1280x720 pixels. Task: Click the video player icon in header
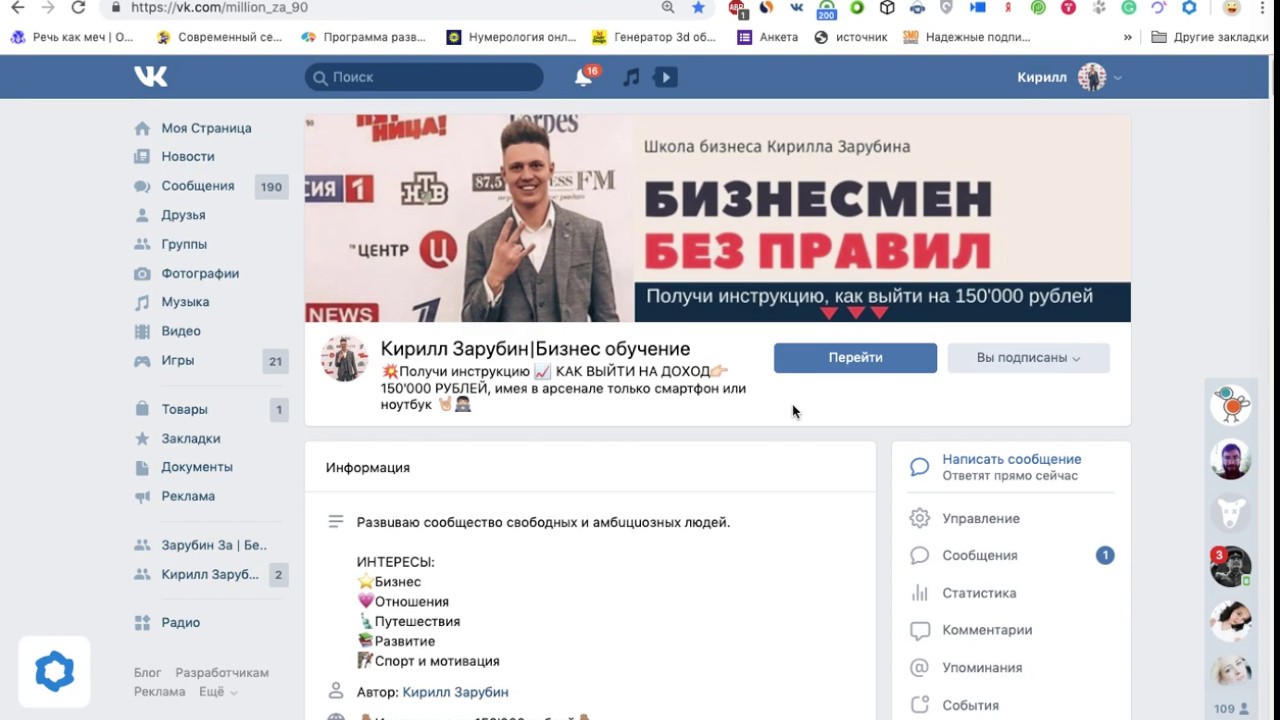click(666, 77)
